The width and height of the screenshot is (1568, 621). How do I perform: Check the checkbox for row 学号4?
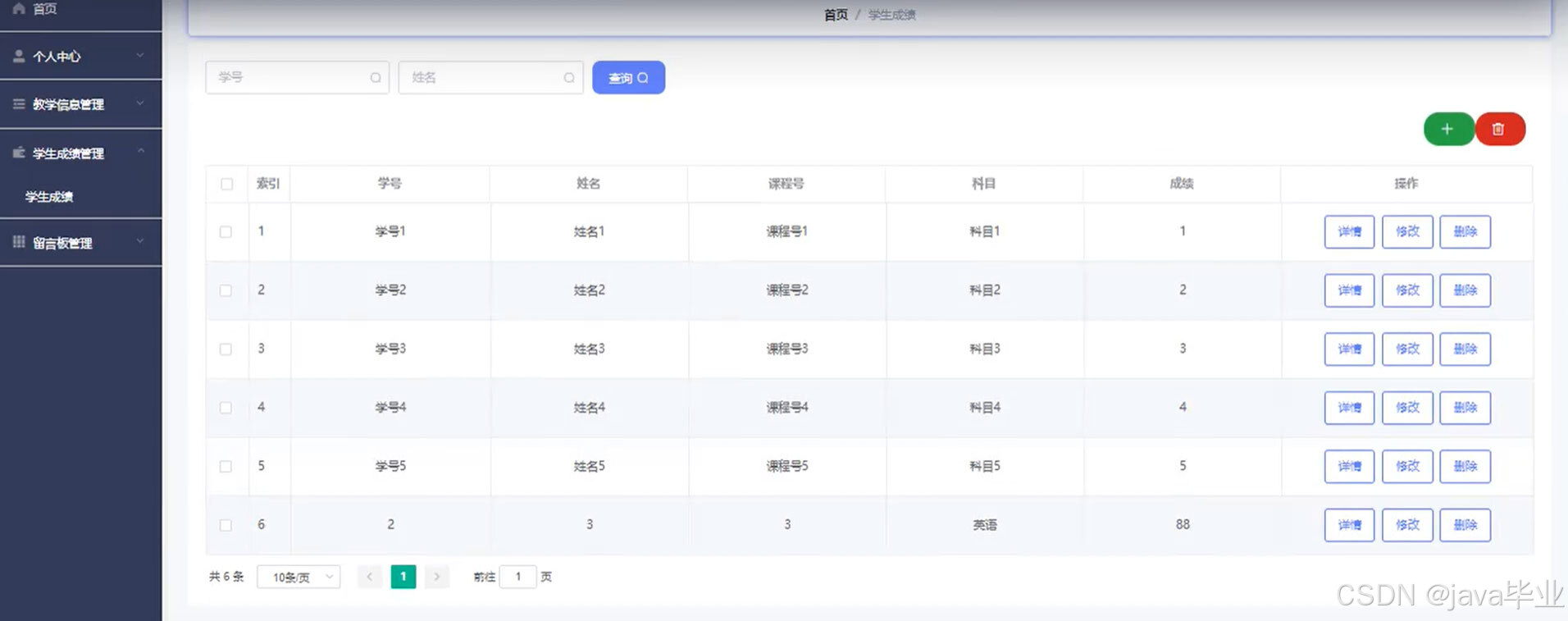click(226, 408)
